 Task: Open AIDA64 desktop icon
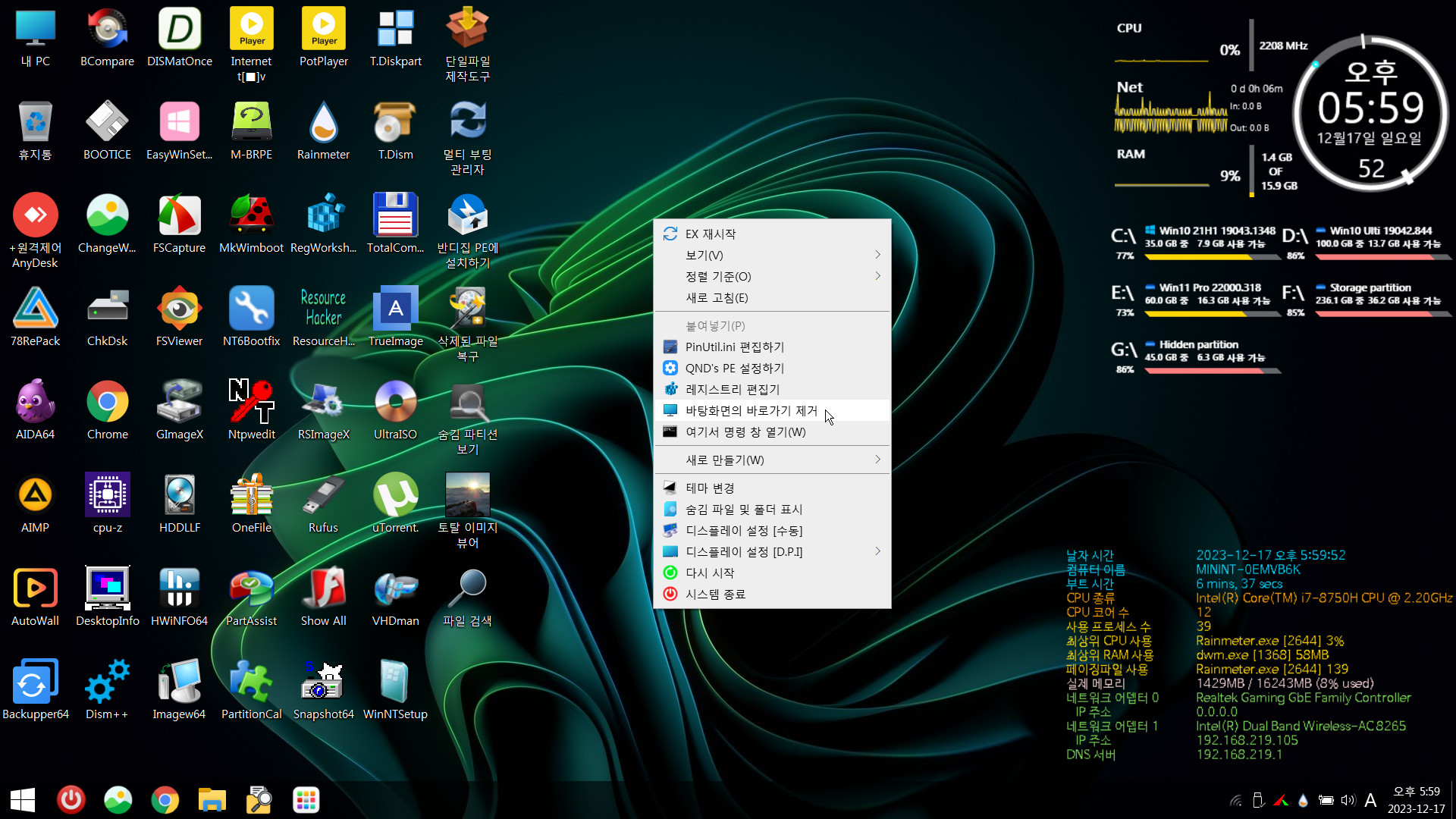coord(35,411)
